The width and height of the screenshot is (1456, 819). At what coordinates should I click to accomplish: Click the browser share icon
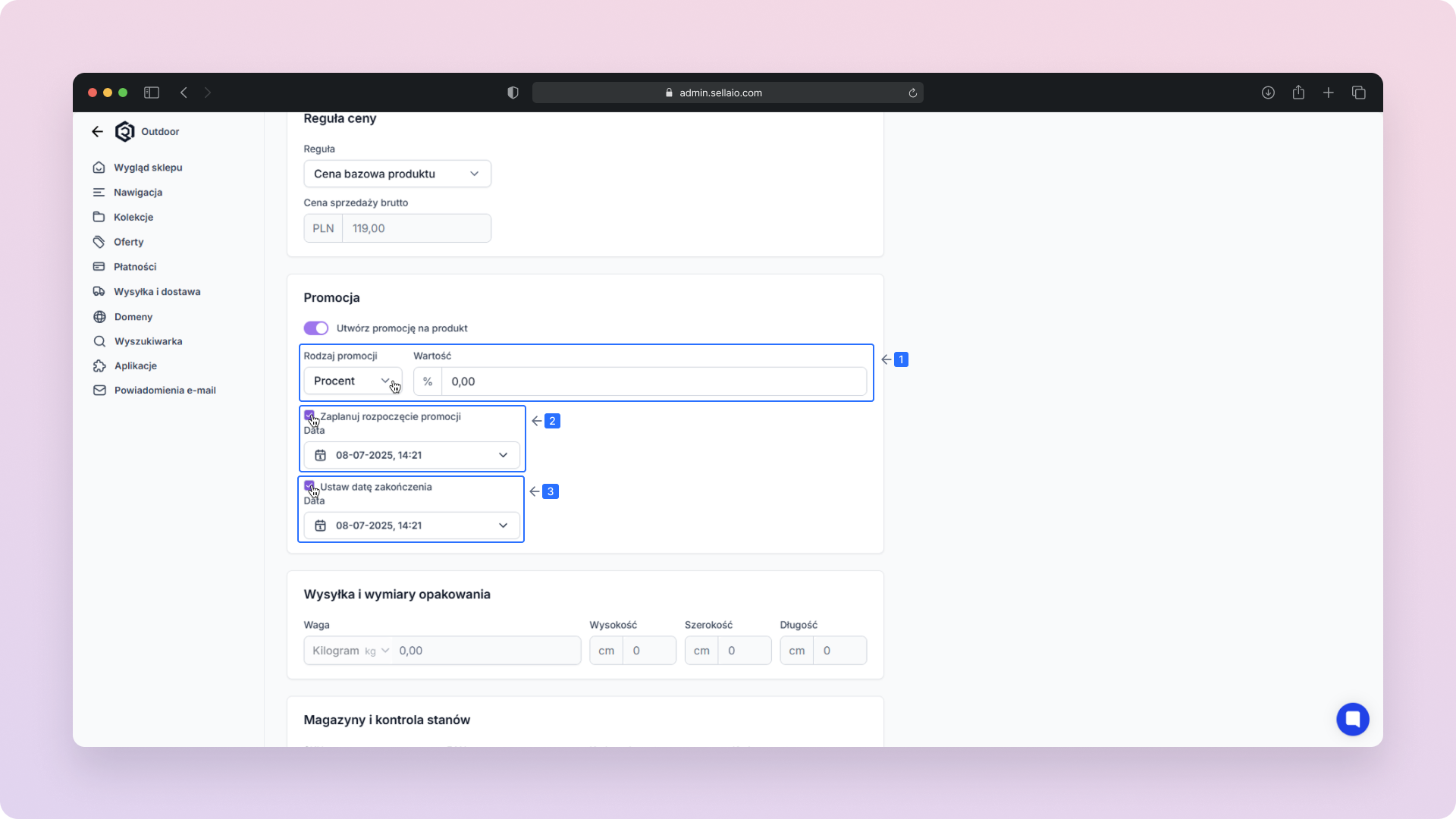click(x=1298, y=93)
